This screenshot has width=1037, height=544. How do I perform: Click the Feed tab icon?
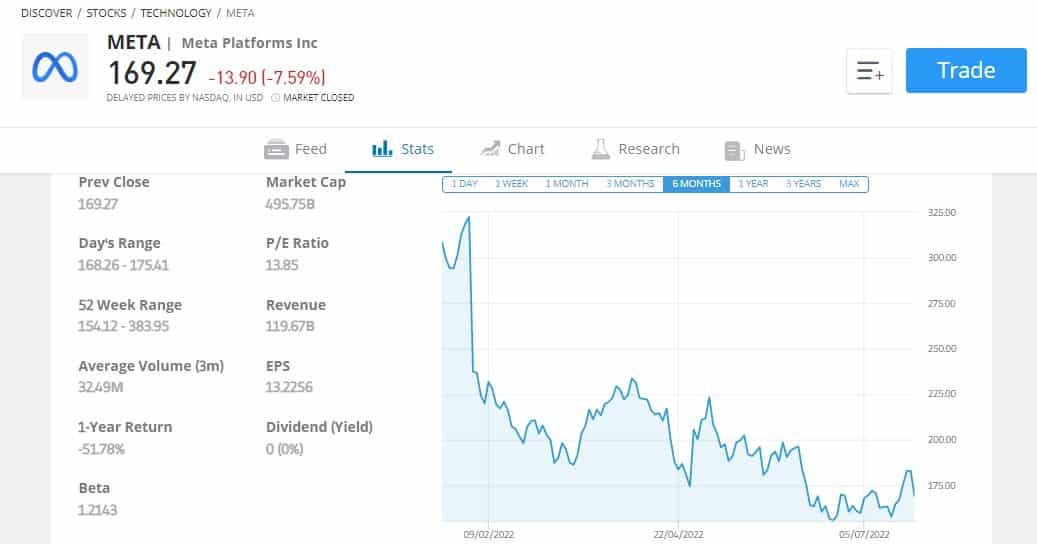pos(276,149)
